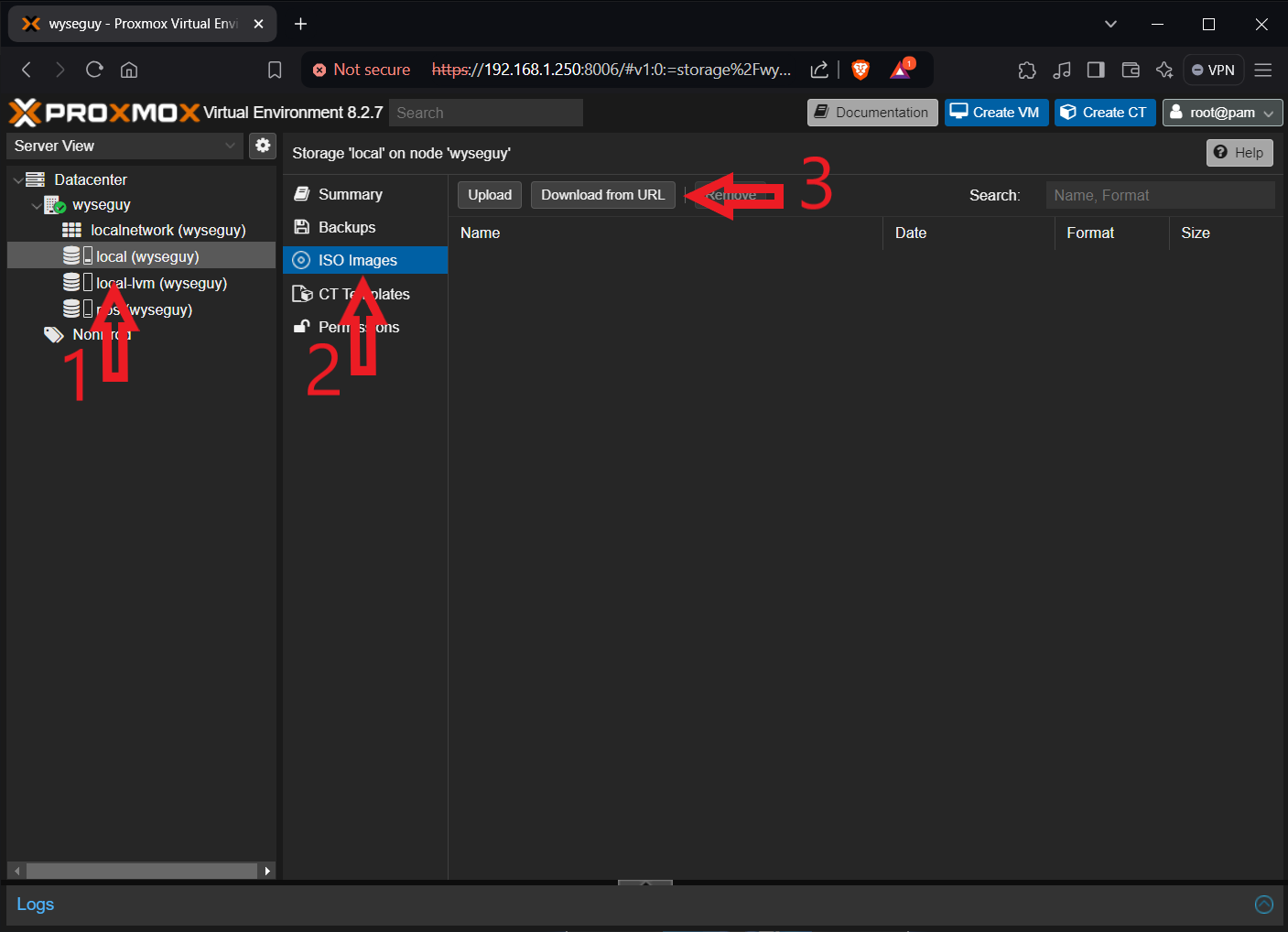Reload the Proxmox page
The width and height of the screenshot is (1288, 932).
point(94,70)
